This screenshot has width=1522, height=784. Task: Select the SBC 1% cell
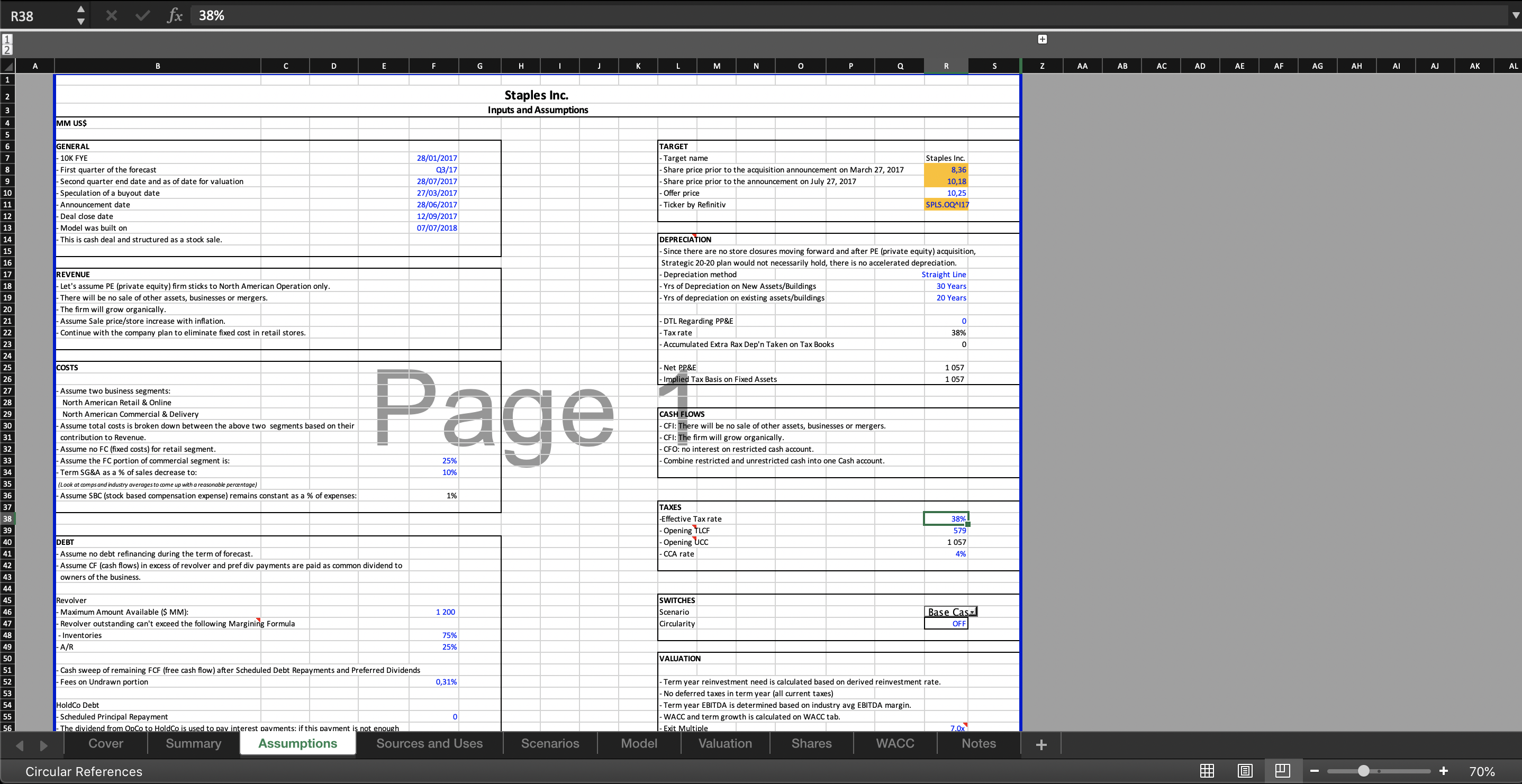tap(433, 495)
